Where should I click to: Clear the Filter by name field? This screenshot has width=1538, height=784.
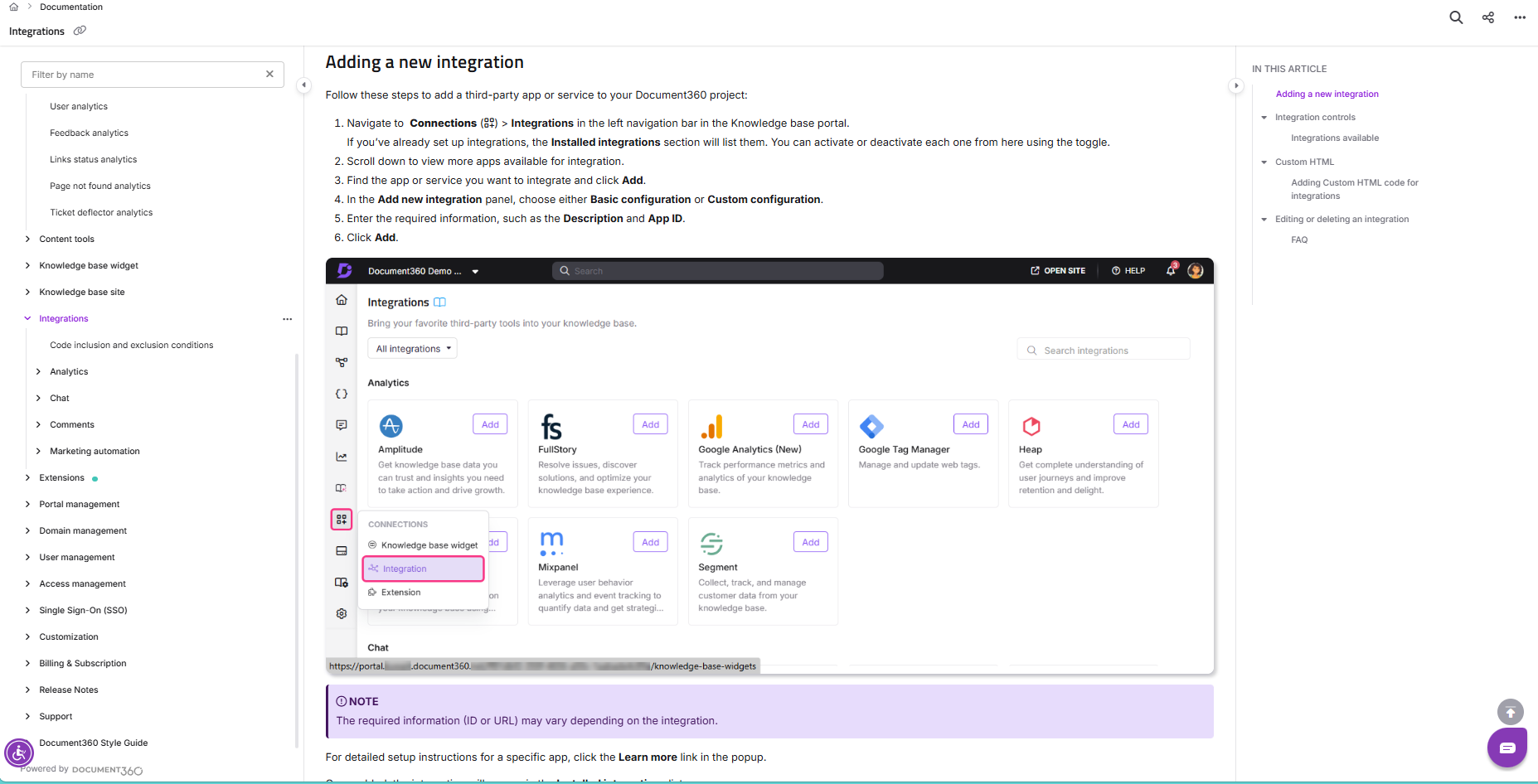(269, 74)
